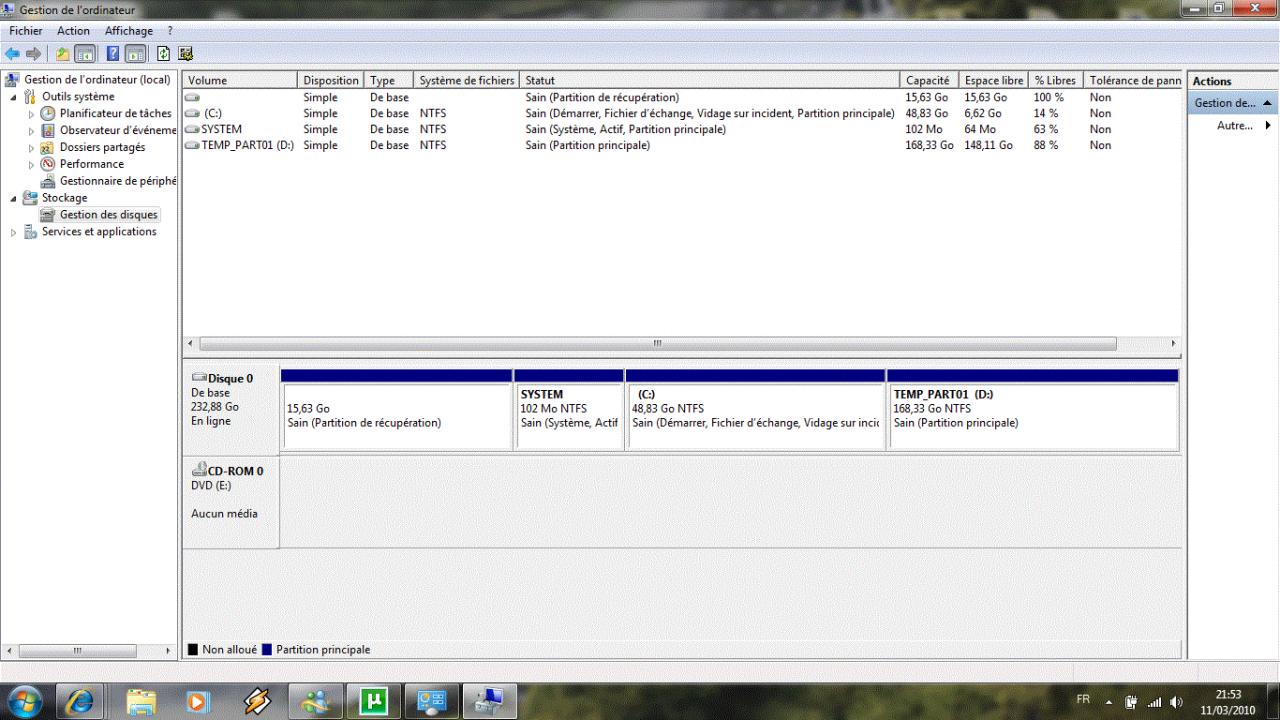Click the Stockage icon in the tree
The width and height of the screenshot is (1280, 720).
coord(30,198)
